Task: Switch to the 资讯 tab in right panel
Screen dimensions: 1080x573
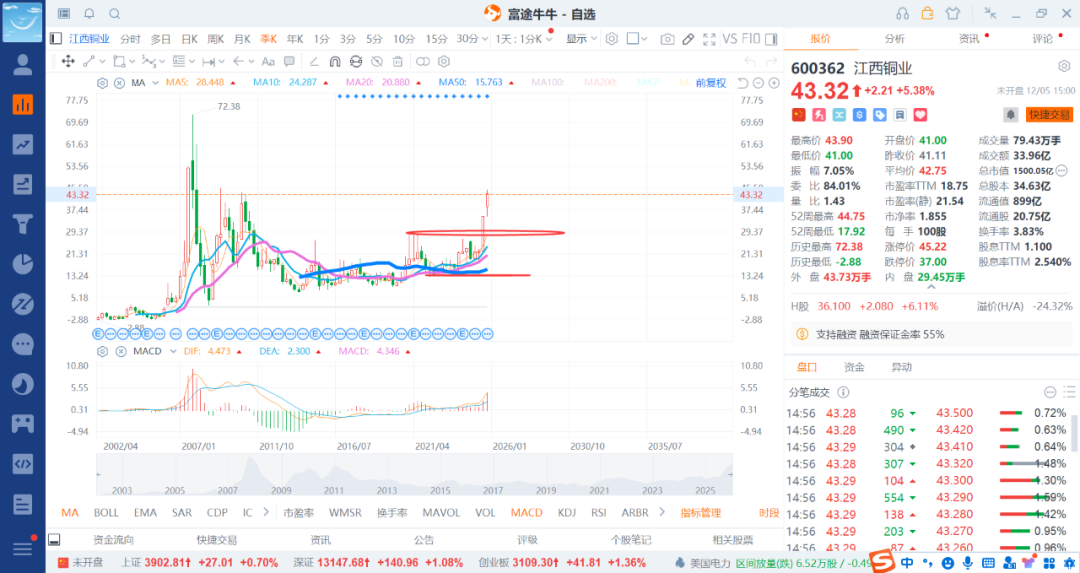Action: [968, 39]
